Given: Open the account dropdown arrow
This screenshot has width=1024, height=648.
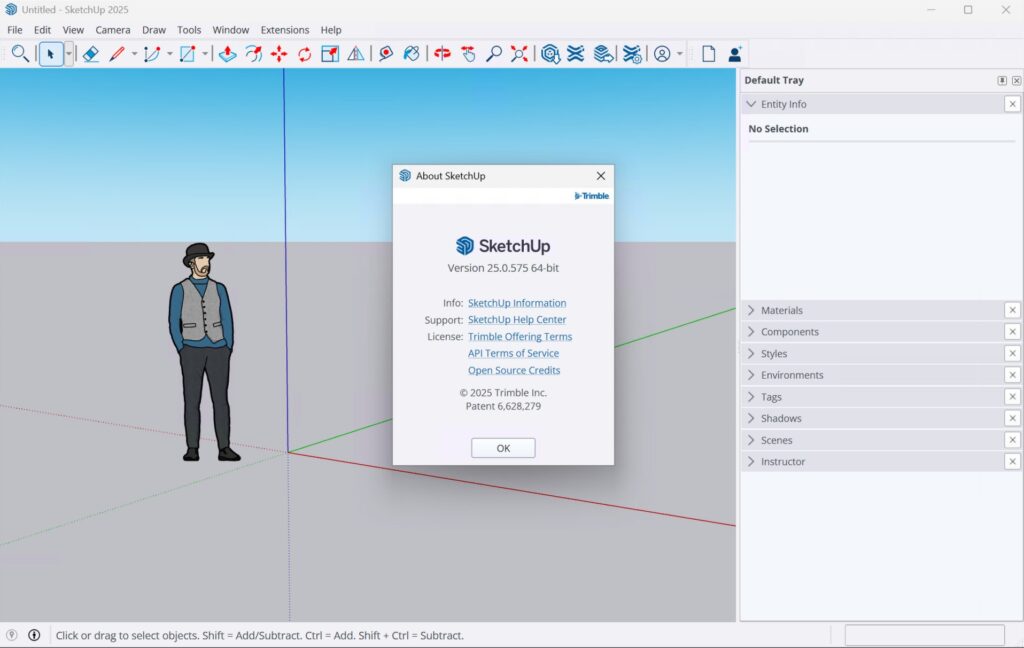Looking at the screenshot, I should [680, 54].
